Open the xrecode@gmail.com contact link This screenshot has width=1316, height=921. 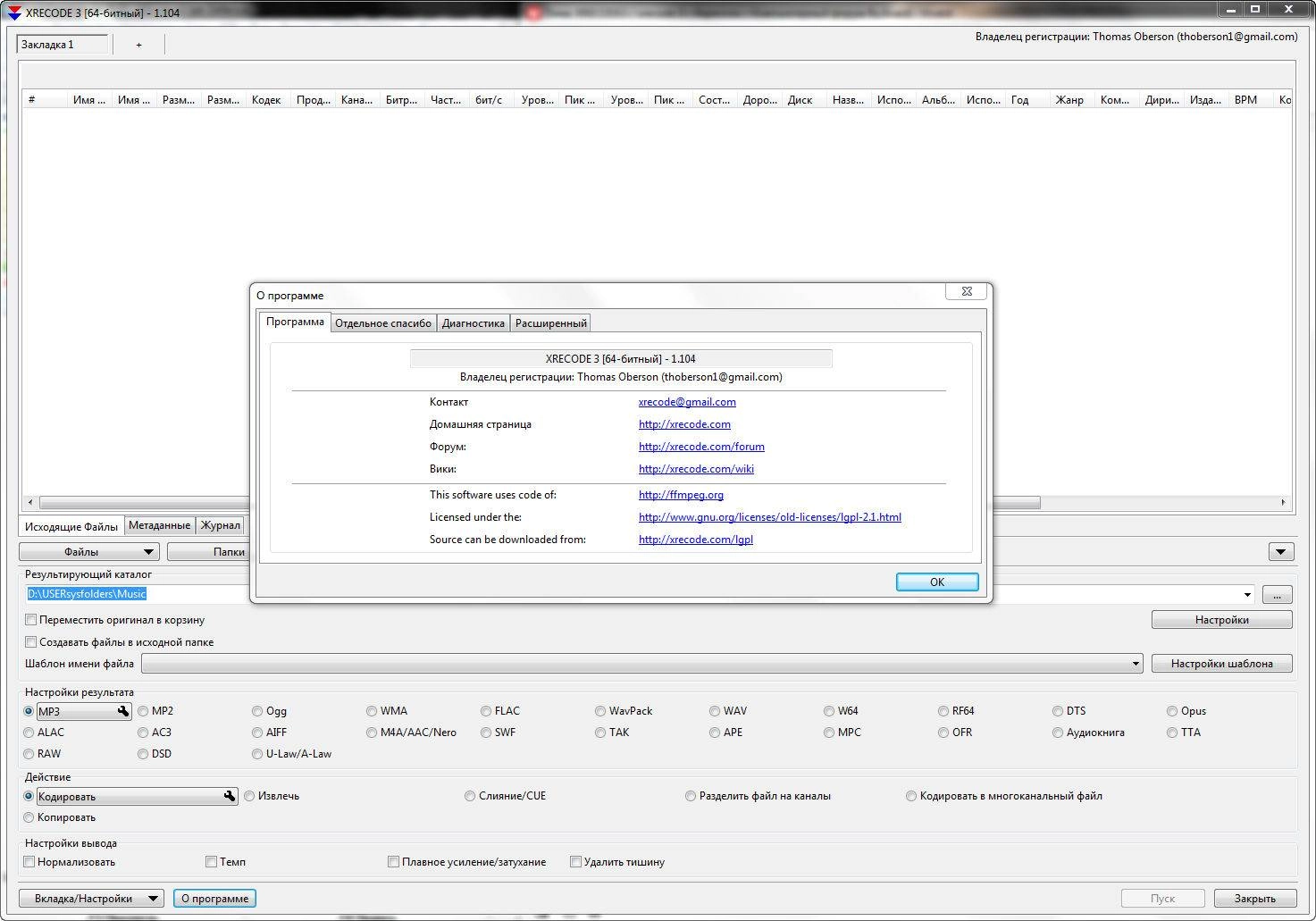687,402
